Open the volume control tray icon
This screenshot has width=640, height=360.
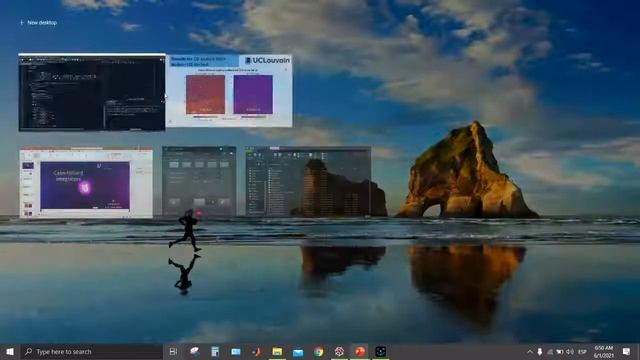[570, 351]
